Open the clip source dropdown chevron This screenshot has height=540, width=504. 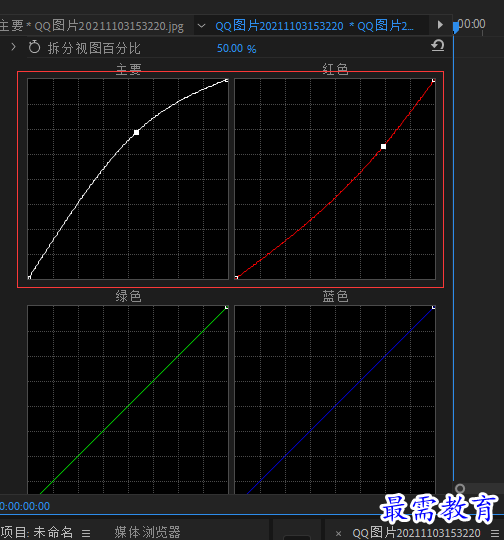click(x=201, y=26)
